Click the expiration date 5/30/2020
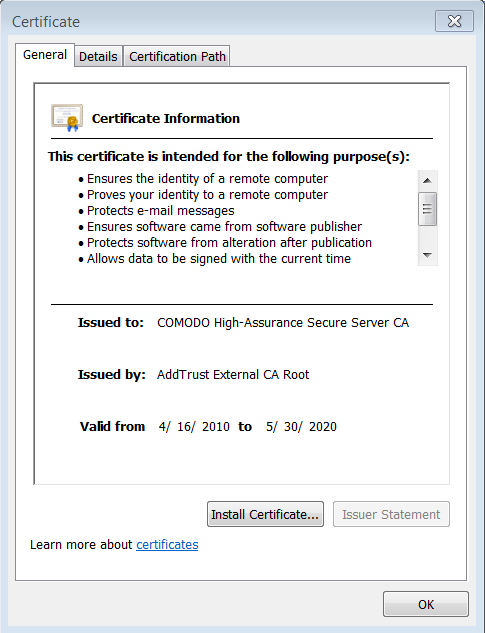The width and height of the screenshot is (485, 633). pyautogui.click(x=301, y=427)
